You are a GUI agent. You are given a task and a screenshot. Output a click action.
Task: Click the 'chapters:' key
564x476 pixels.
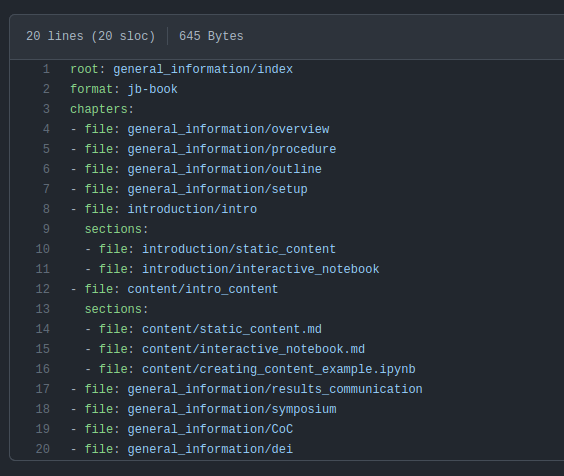click(x=102, y=109)
